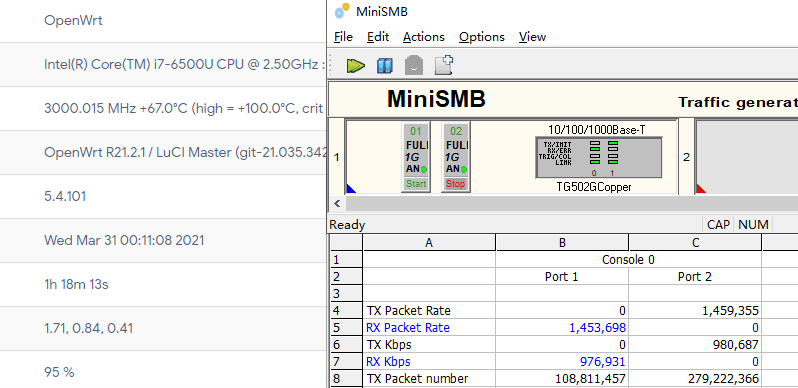Click value 976,931 in RX Kbps row
798x388 pixels.
point(603,362)
